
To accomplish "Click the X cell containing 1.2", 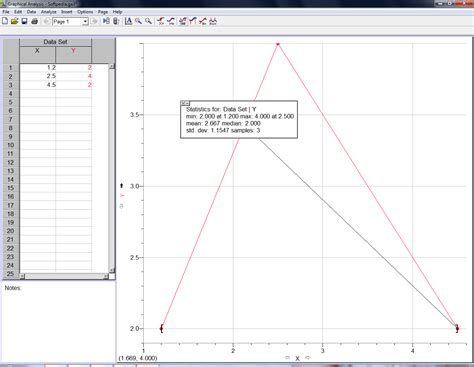I will (x=38, y=68).
